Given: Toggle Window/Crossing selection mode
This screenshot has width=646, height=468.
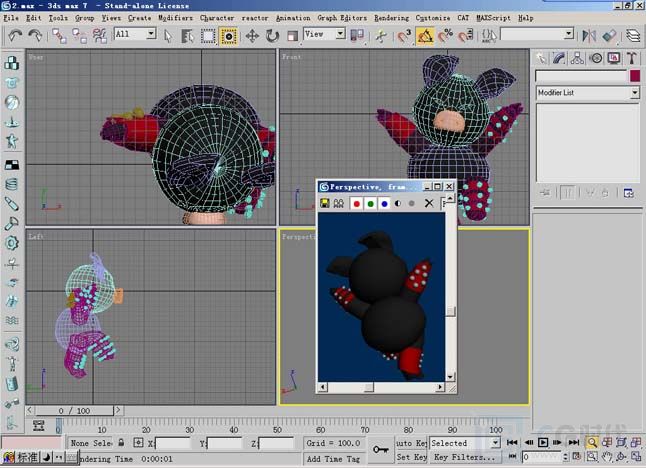Looking at the screenshot, I should click(x=228, y=36).
